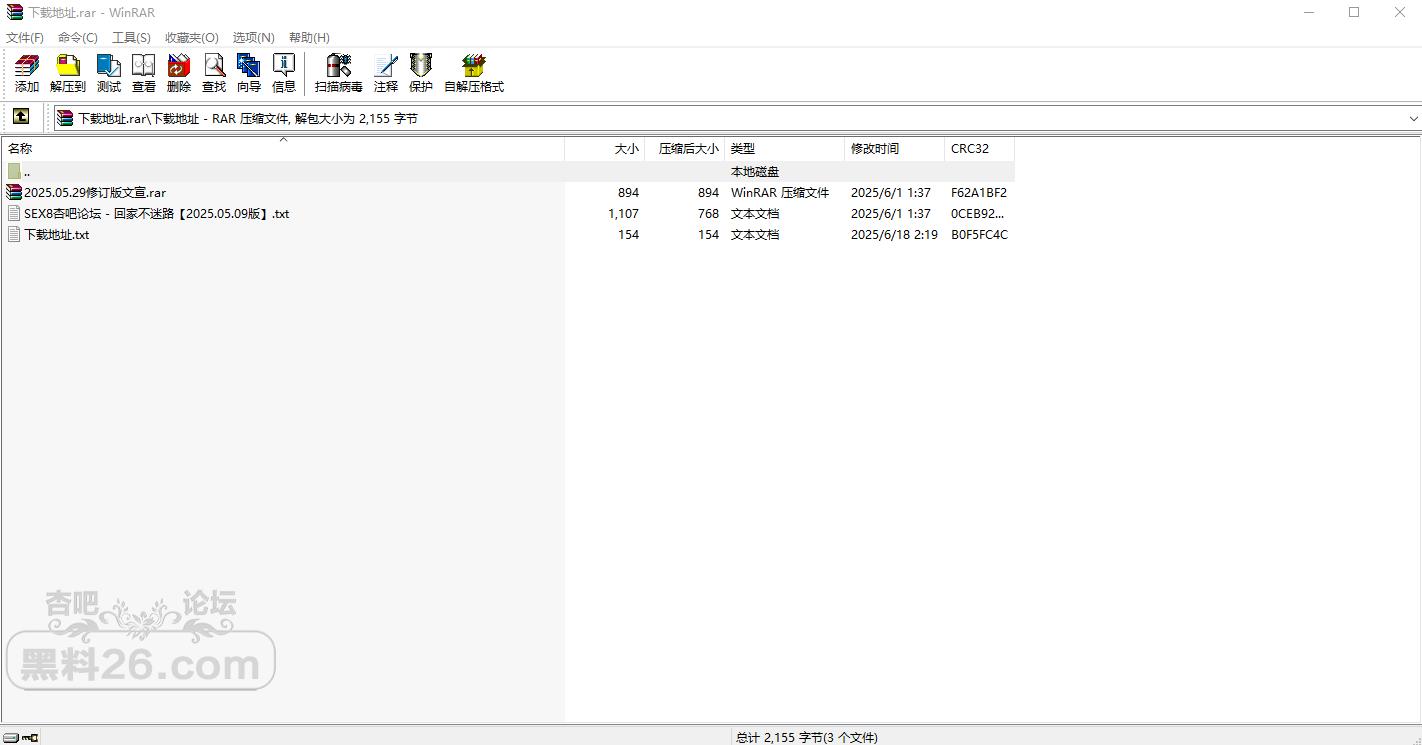
Task: Click the SEX8杏吧论坛 txt file icon
Action: pos(14,213)
